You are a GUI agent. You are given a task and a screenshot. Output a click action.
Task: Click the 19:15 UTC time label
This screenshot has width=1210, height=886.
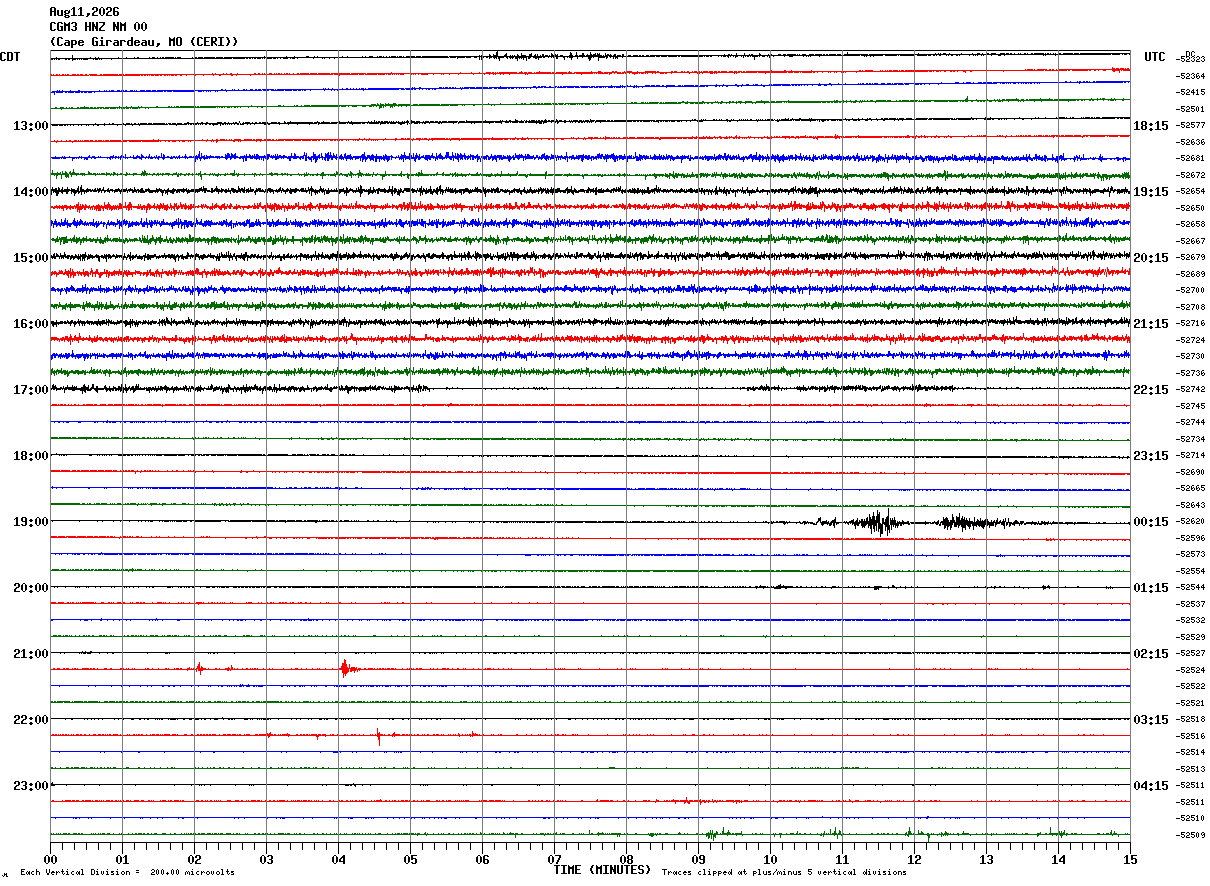pos(1151,192)
